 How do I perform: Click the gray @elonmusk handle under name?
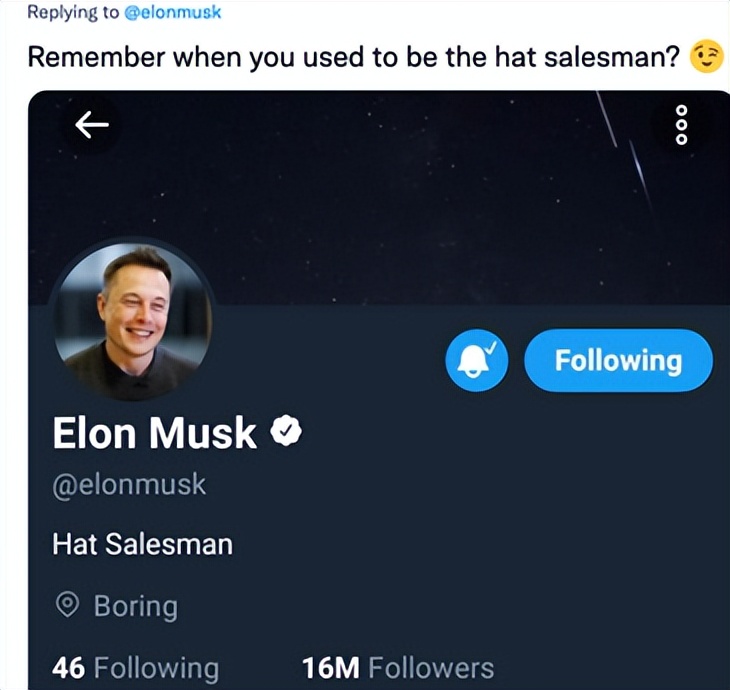click(129, 485)
